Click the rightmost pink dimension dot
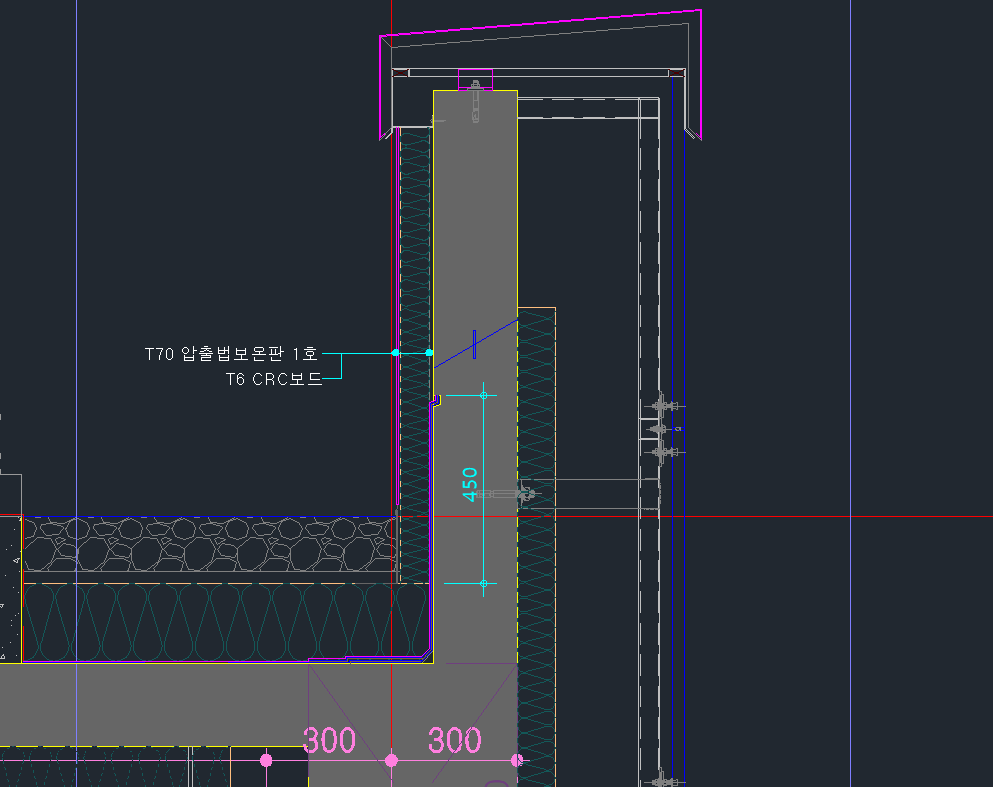 pyautogui.click(x=517, y=761)
